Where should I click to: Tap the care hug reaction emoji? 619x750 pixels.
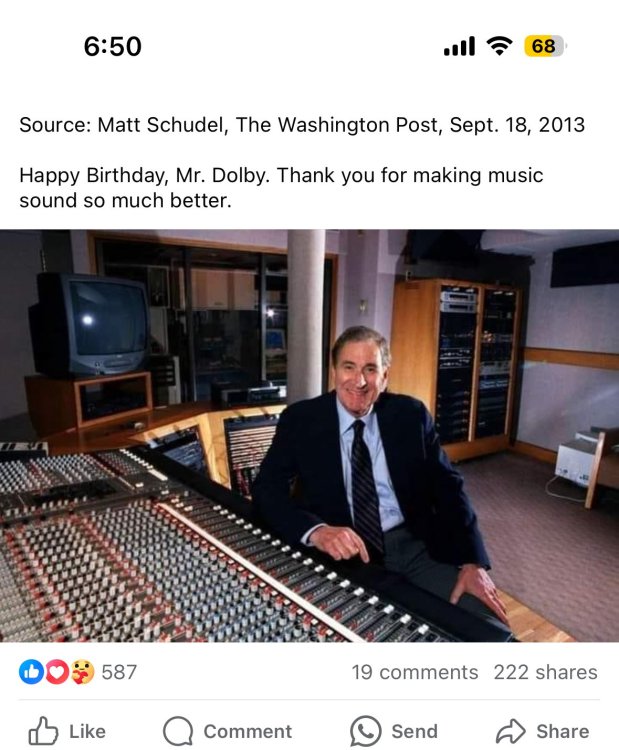click(82, 672)
